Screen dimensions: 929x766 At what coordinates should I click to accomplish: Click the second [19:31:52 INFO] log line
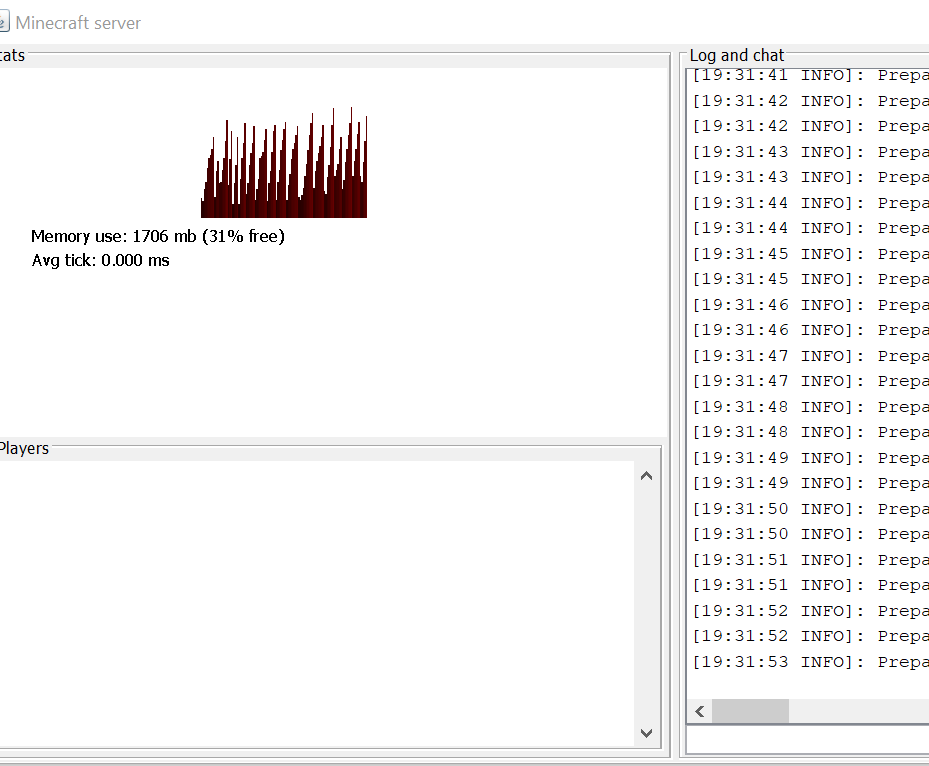pyautogui.click(x=811, y=636)
